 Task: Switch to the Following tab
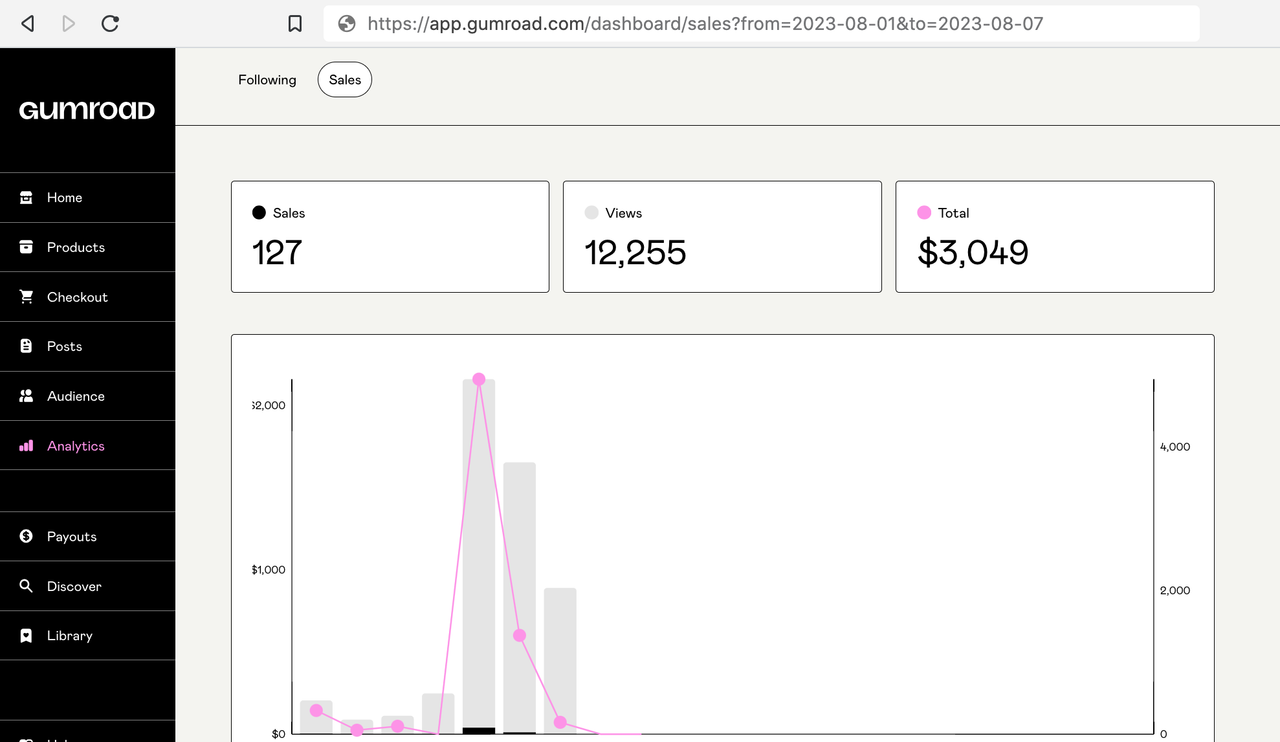click(267, 80)
